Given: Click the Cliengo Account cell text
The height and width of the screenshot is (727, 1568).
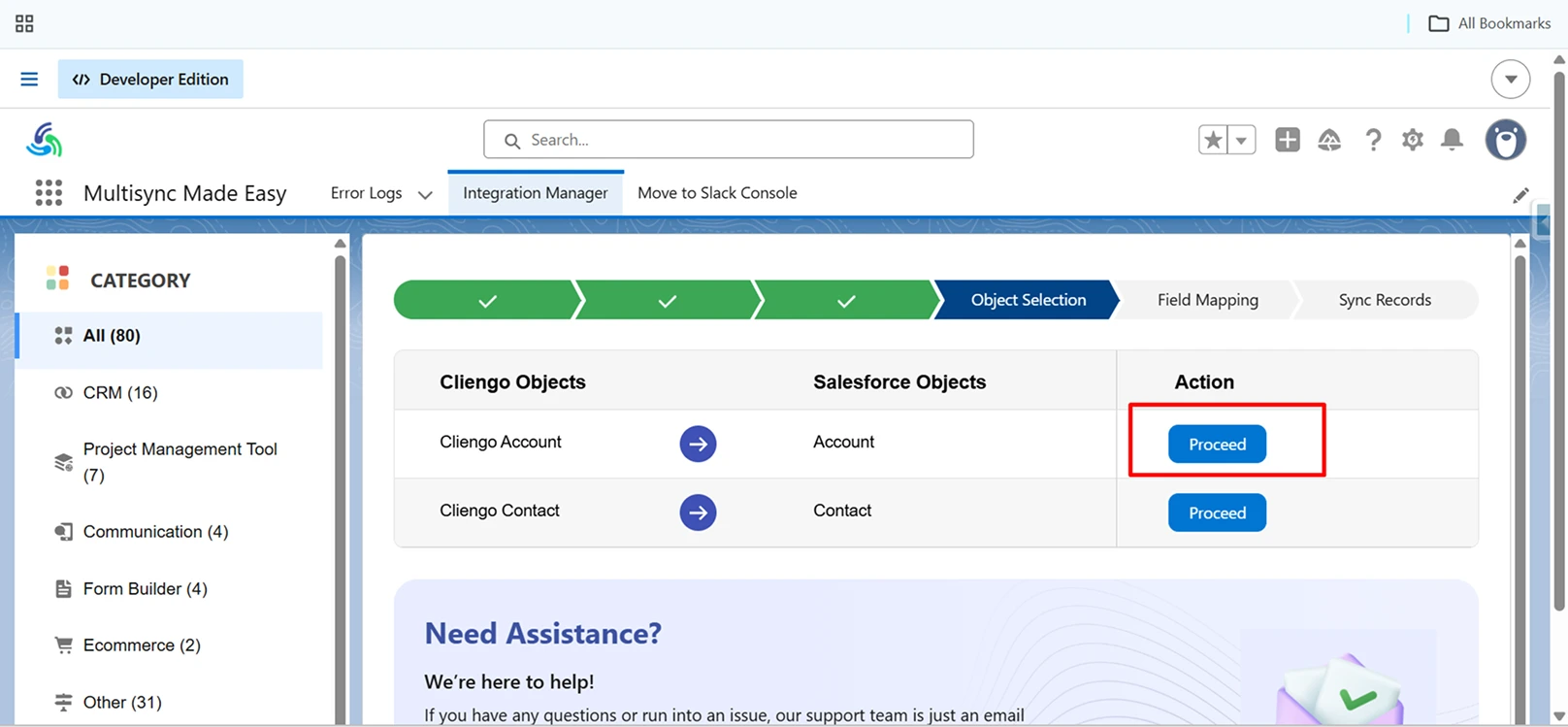Looking at the screenshot, I should pos(501,443).
